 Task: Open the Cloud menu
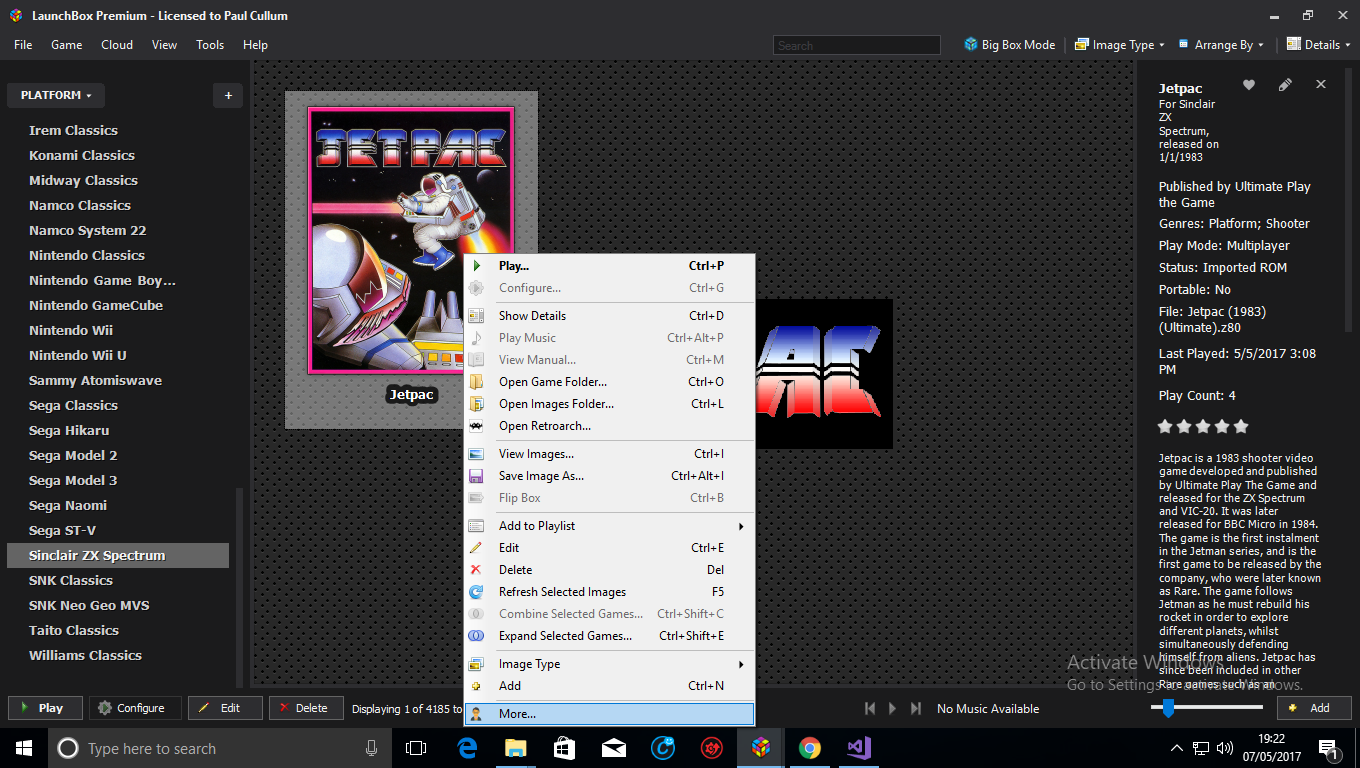coord(117,45)
